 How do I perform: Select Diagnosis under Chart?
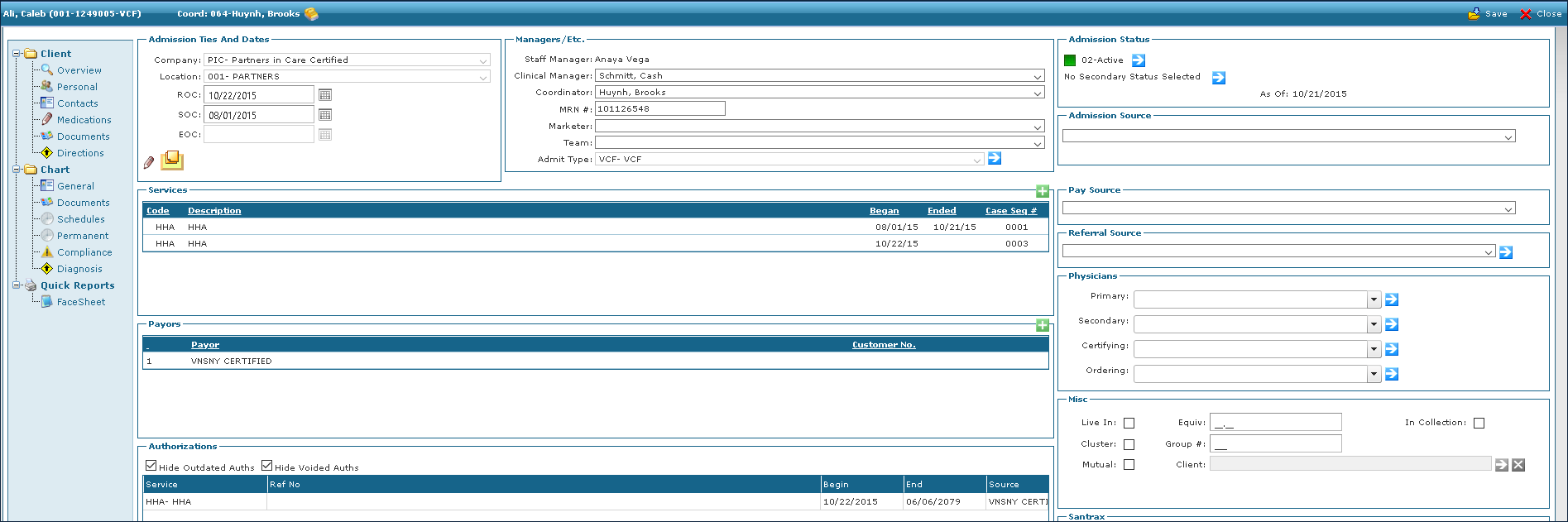pyautogui.click(x=79, y=269)
